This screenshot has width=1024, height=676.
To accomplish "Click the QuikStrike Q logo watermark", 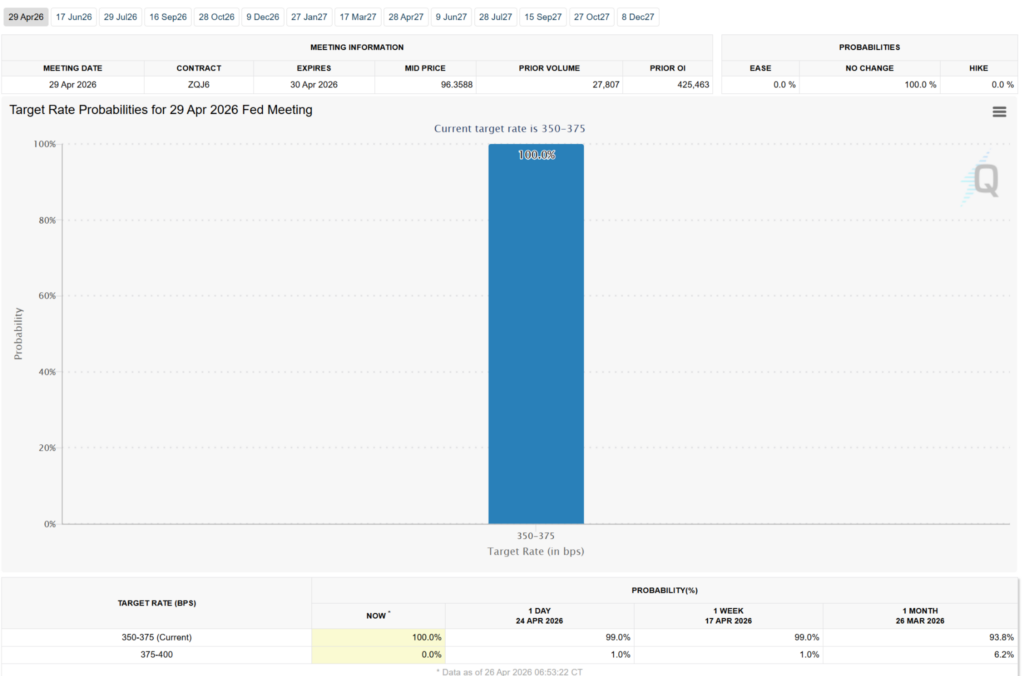I will [x=981, y=180].
